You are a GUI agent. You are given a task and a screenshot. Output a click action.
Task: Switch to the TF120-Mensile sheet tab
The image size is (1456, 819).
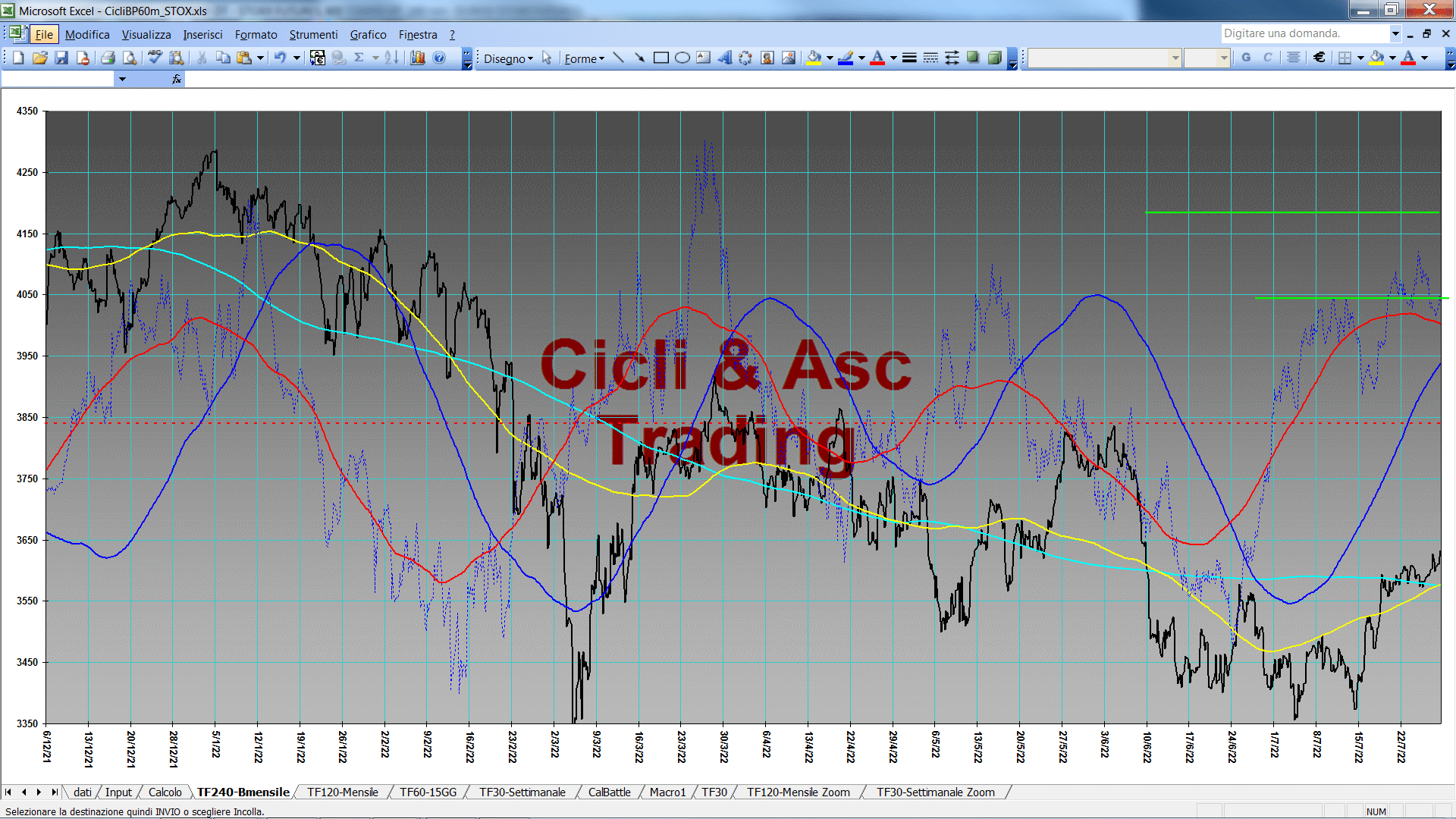coord(343,792)
